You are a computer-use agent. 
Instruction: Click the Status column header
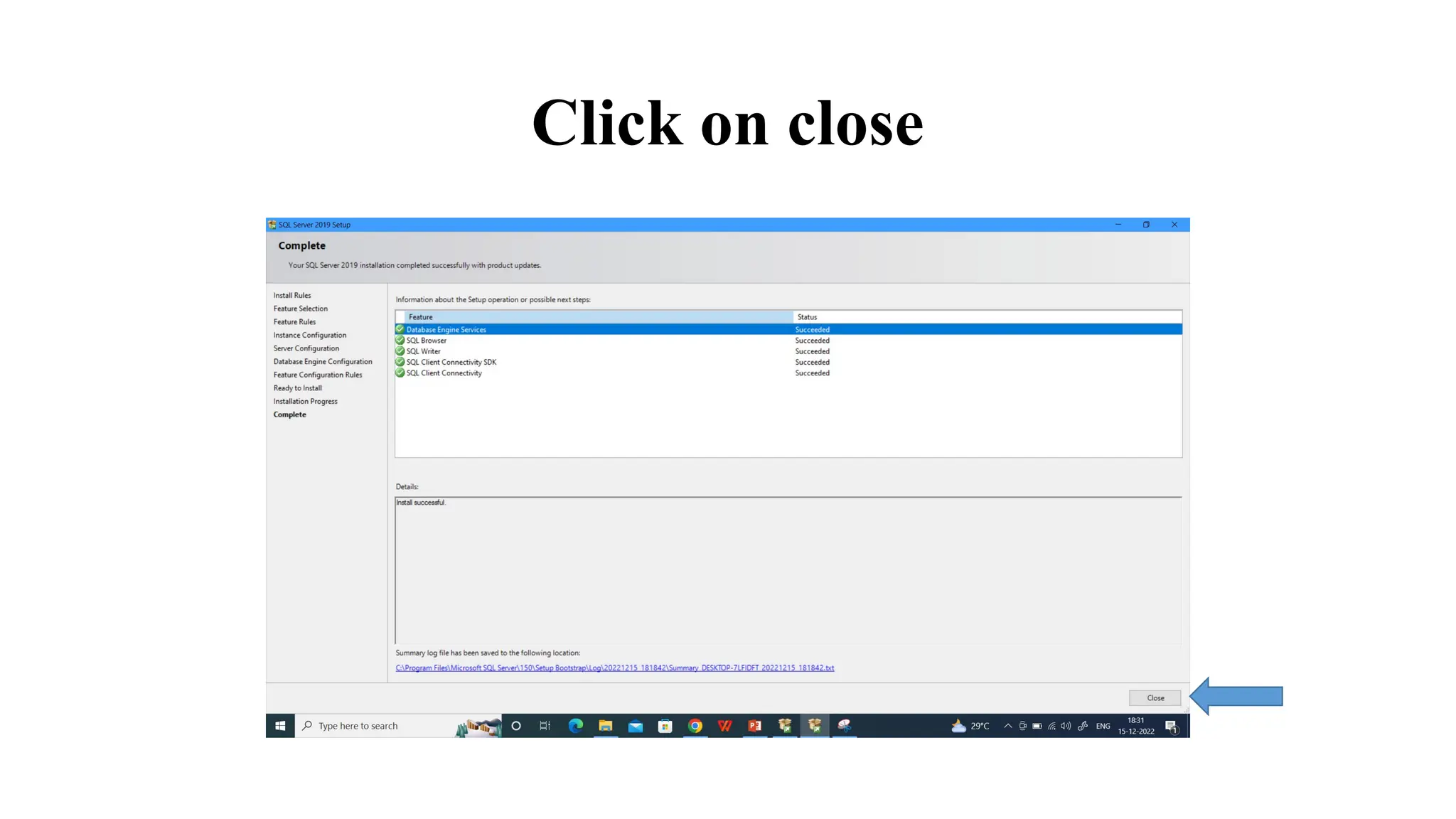point(987,317)
